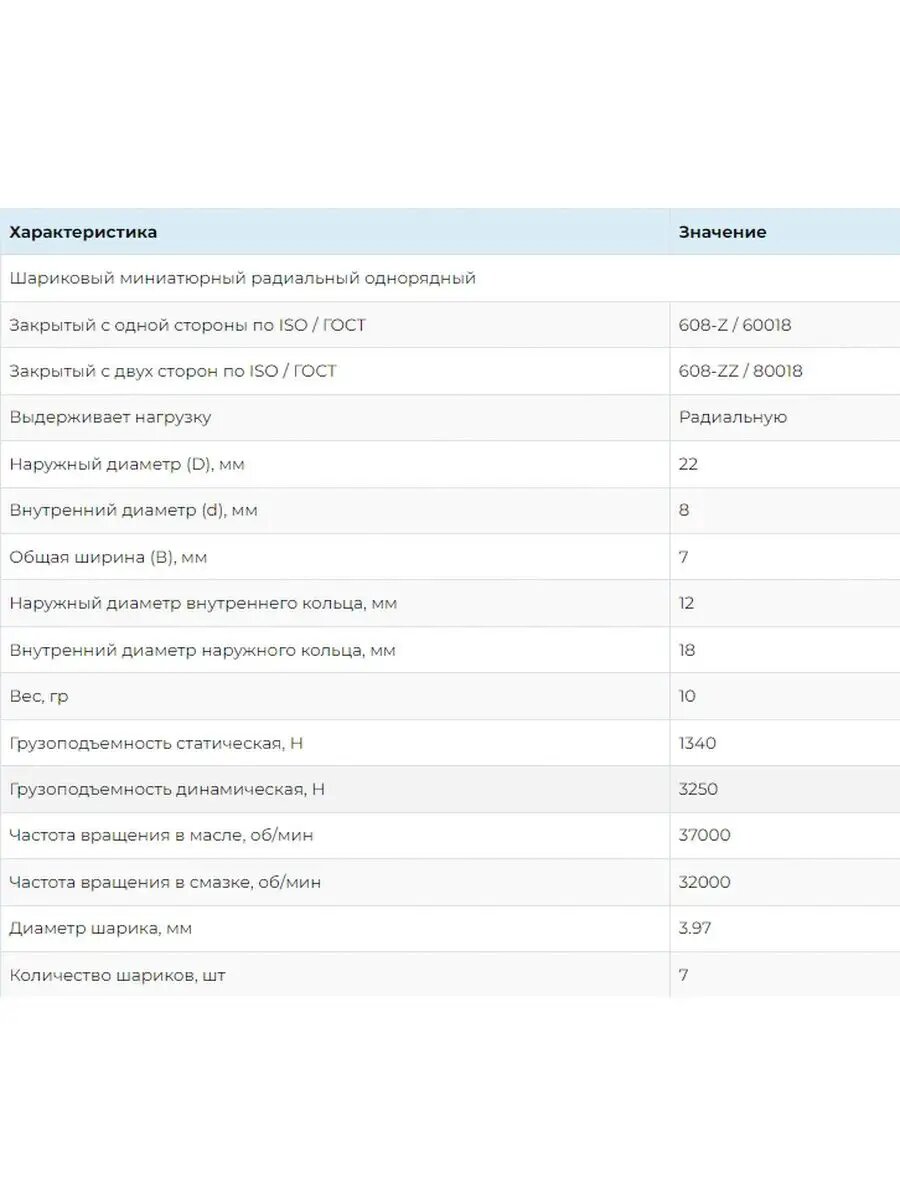Click the 37000 rotation speed value
This screenshot has width=900, height=1200.
coord(705,835)
